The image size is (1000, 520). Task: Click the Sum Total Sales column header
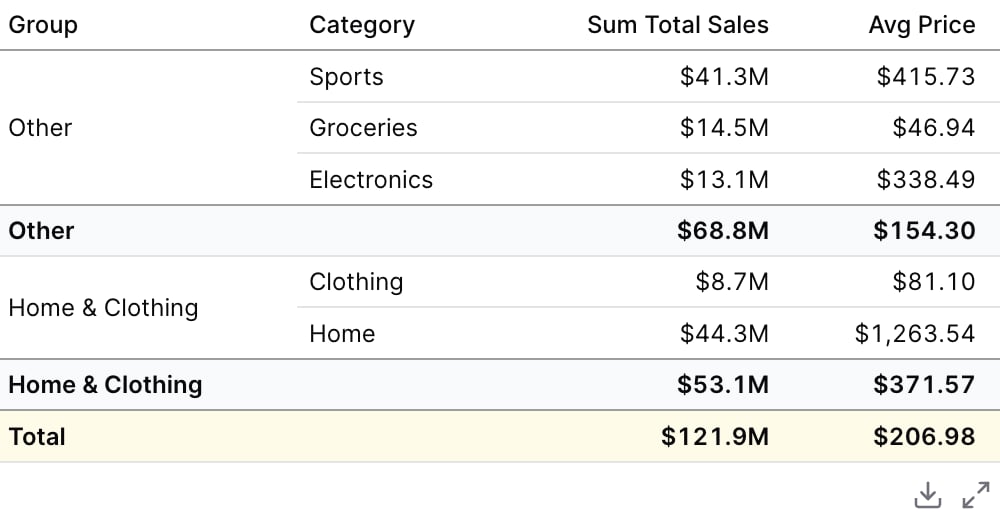678,25
